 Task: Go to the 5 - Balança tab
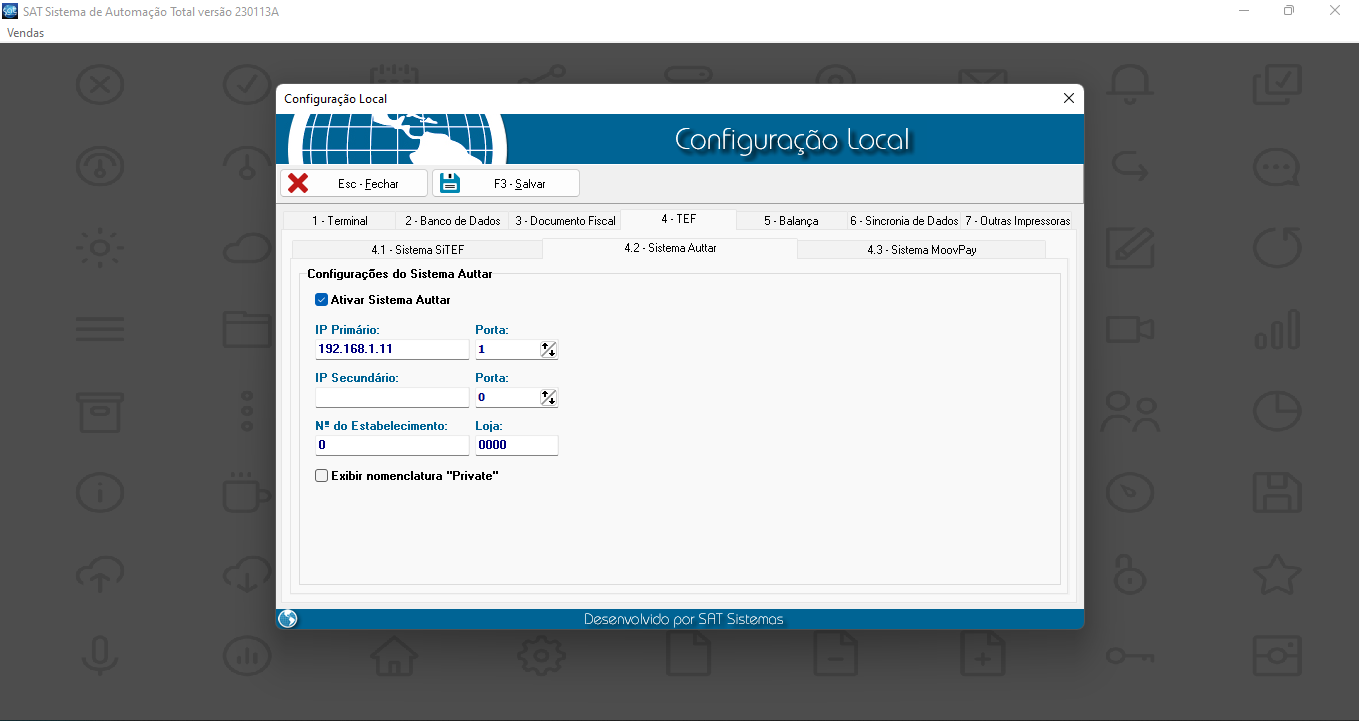click(x=791, y=221)
